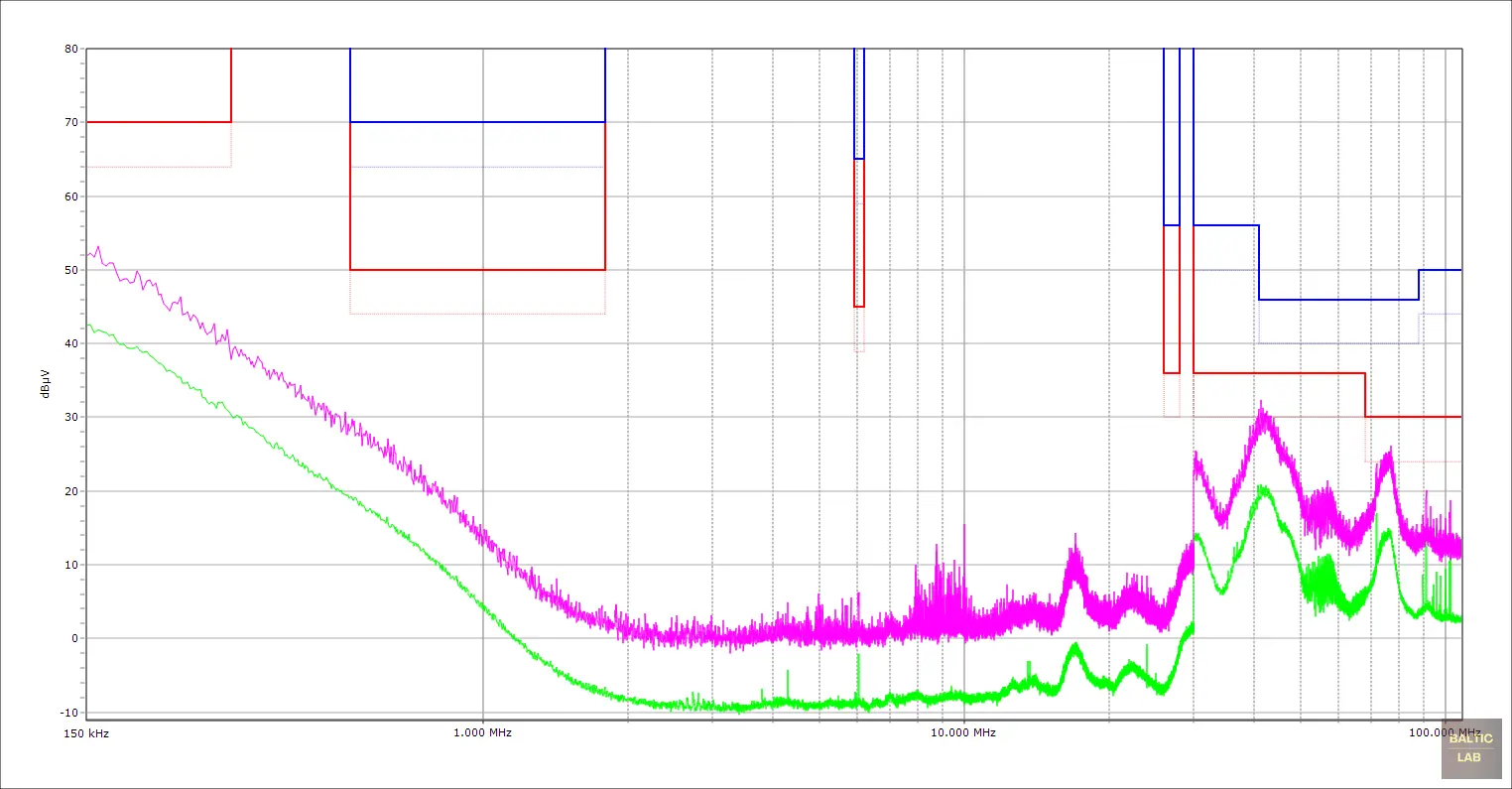
Task: Click the BALTIC LAB watermark logo
Action: [x=1469, y=747]
